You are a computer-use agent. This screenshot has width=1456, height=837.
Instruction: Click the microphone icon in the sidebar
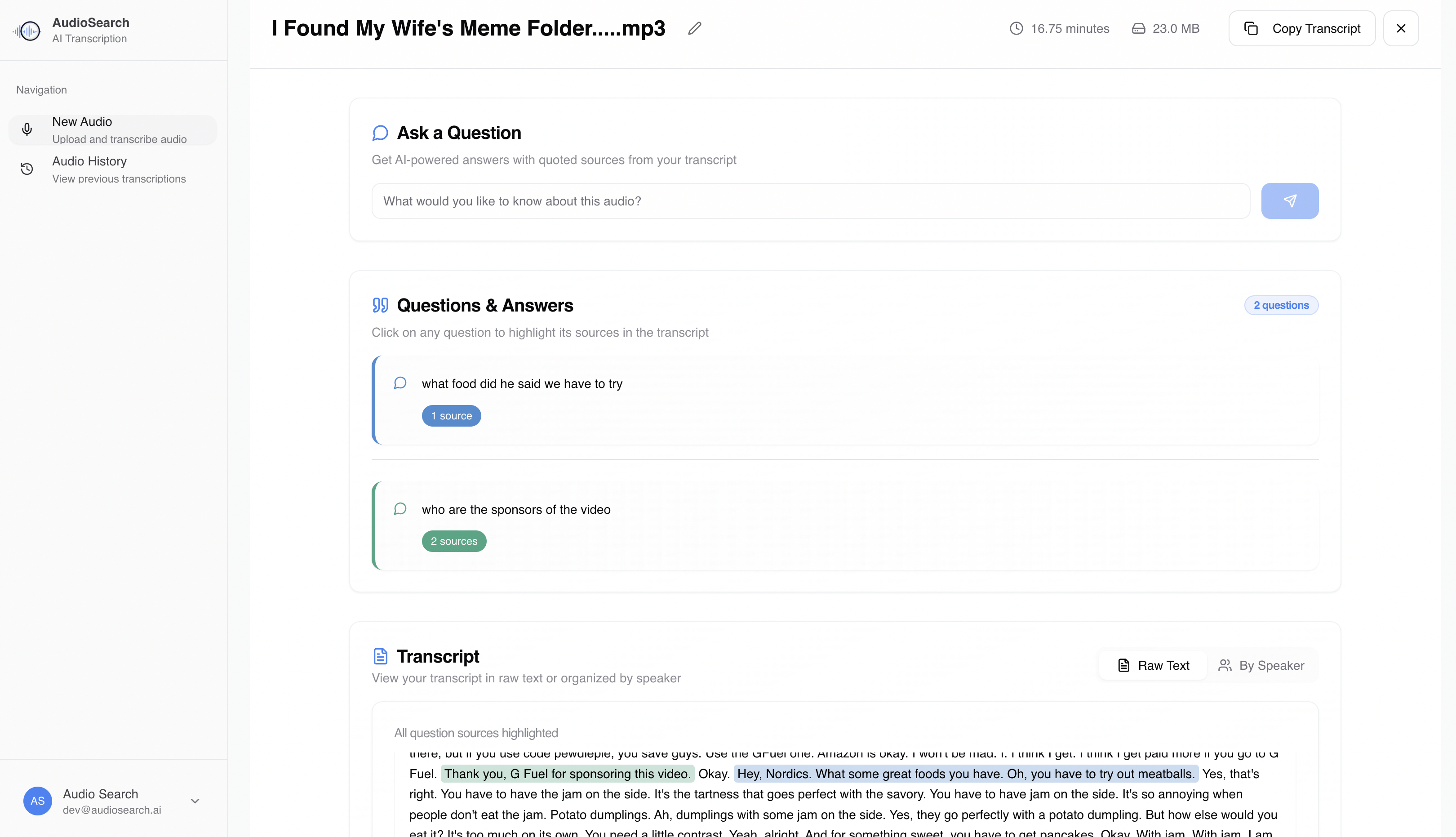tap(27, 129)
